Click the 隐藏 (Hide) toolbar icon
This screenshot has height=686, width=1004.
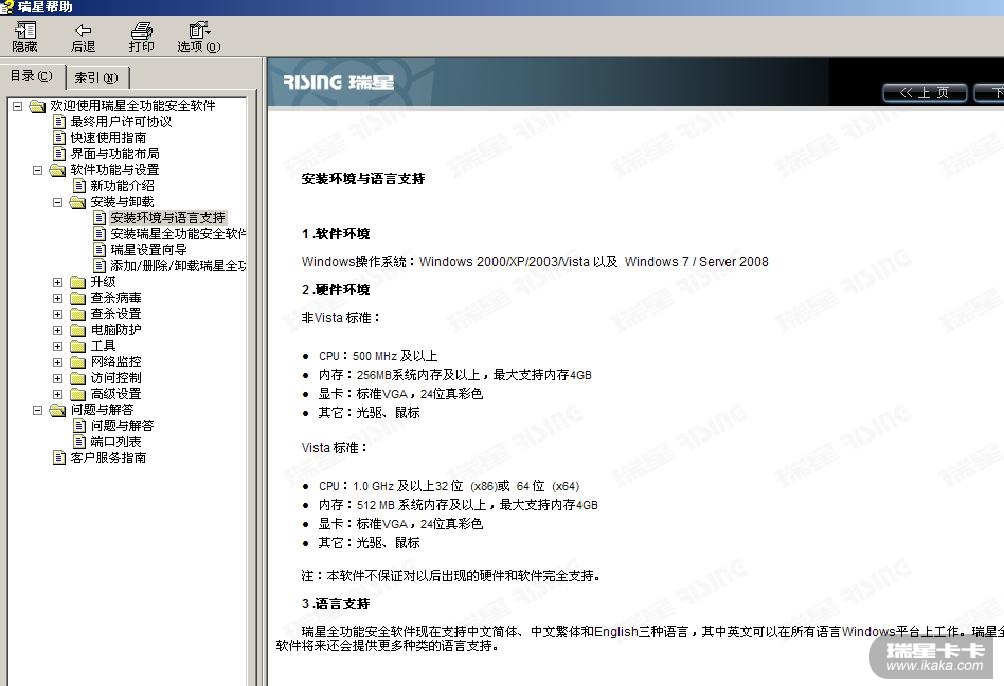click(25, 37)
